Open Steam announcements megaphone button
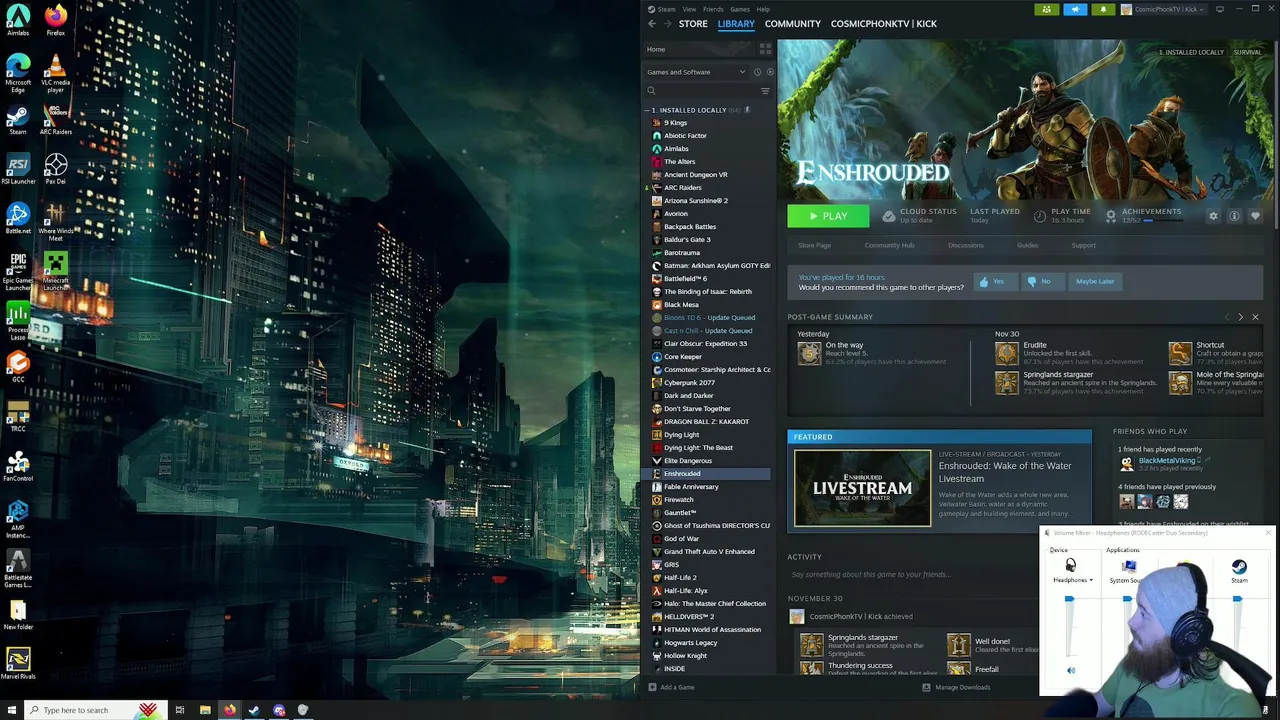The height and width of the screenshot is (720, 1280). (x=1075, y=9)
